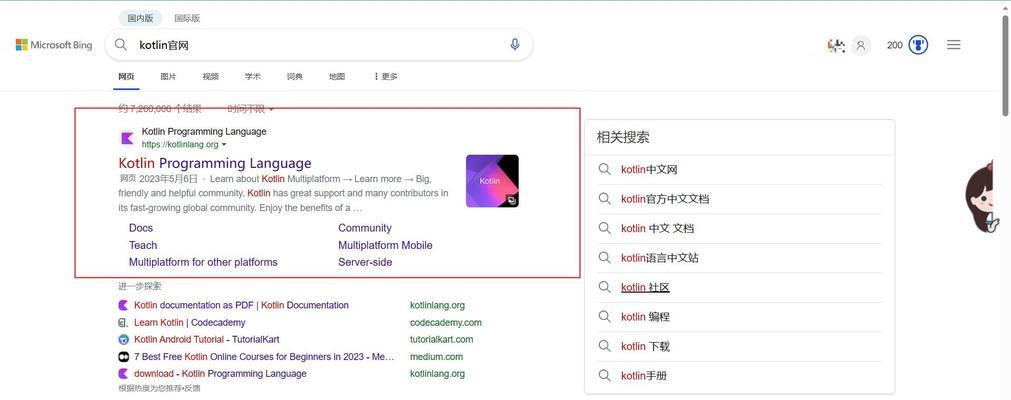Click search icon next to kotlin官方中文文档
The image size is (1011, 400).
coord(604,199)
